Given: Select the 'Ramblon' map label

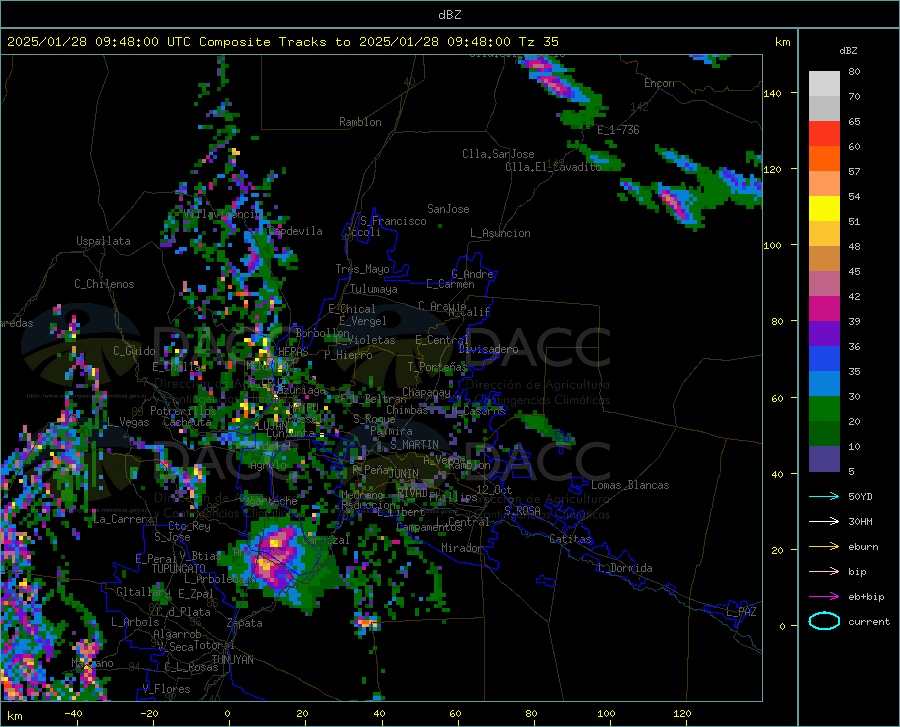Looking at the screenshot, I should (x=360, y=122).
